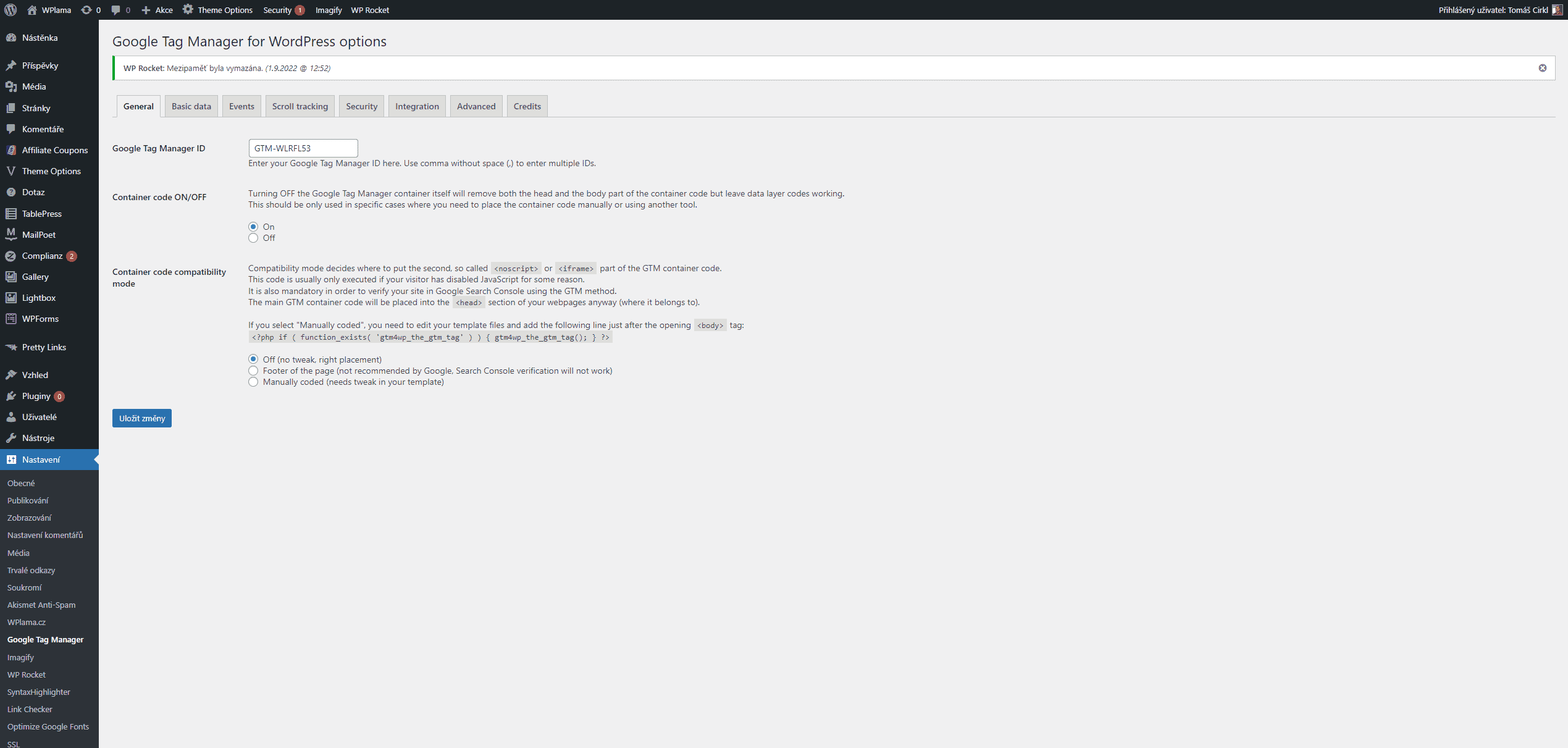Focus the Google Tag Manager ID field
This screenshot has width=1568, height=748.
coord(303,148)
